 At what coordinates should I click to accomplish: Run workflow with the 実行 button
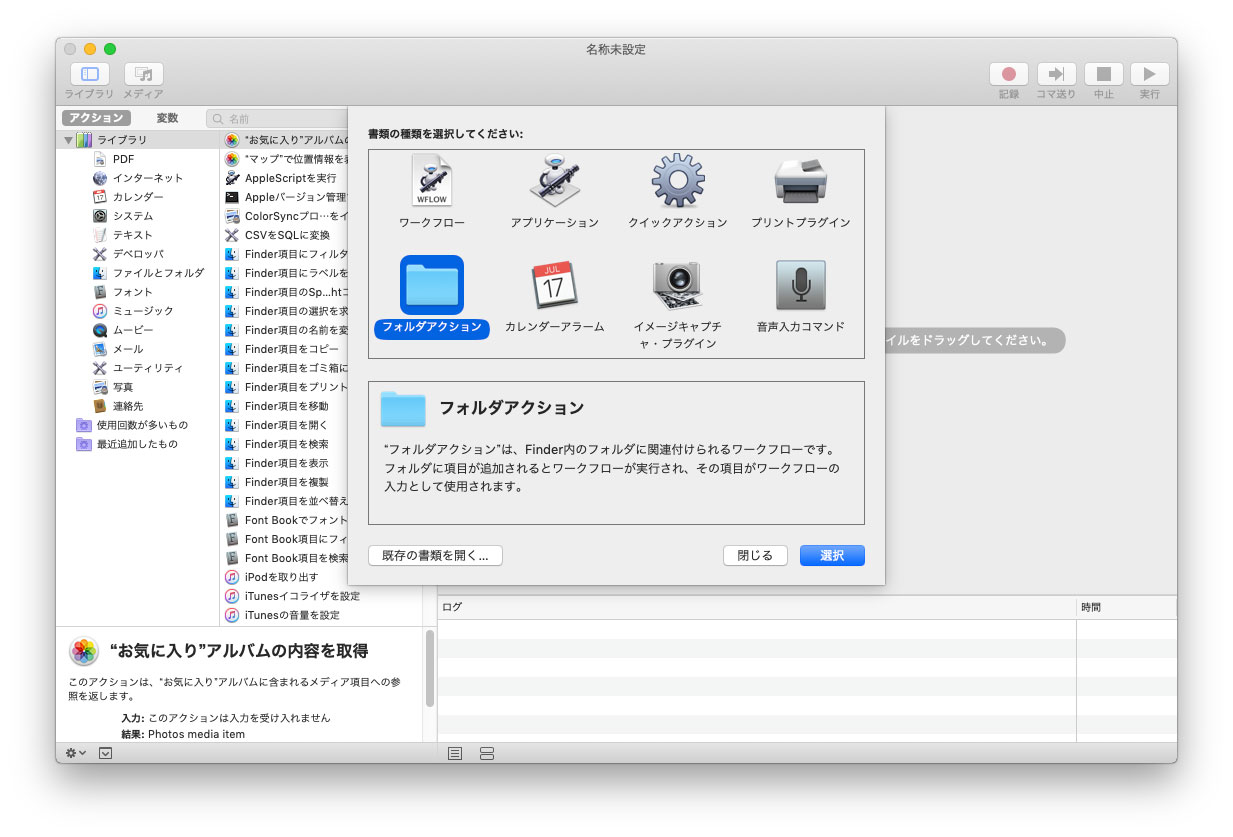(1150, 74)
